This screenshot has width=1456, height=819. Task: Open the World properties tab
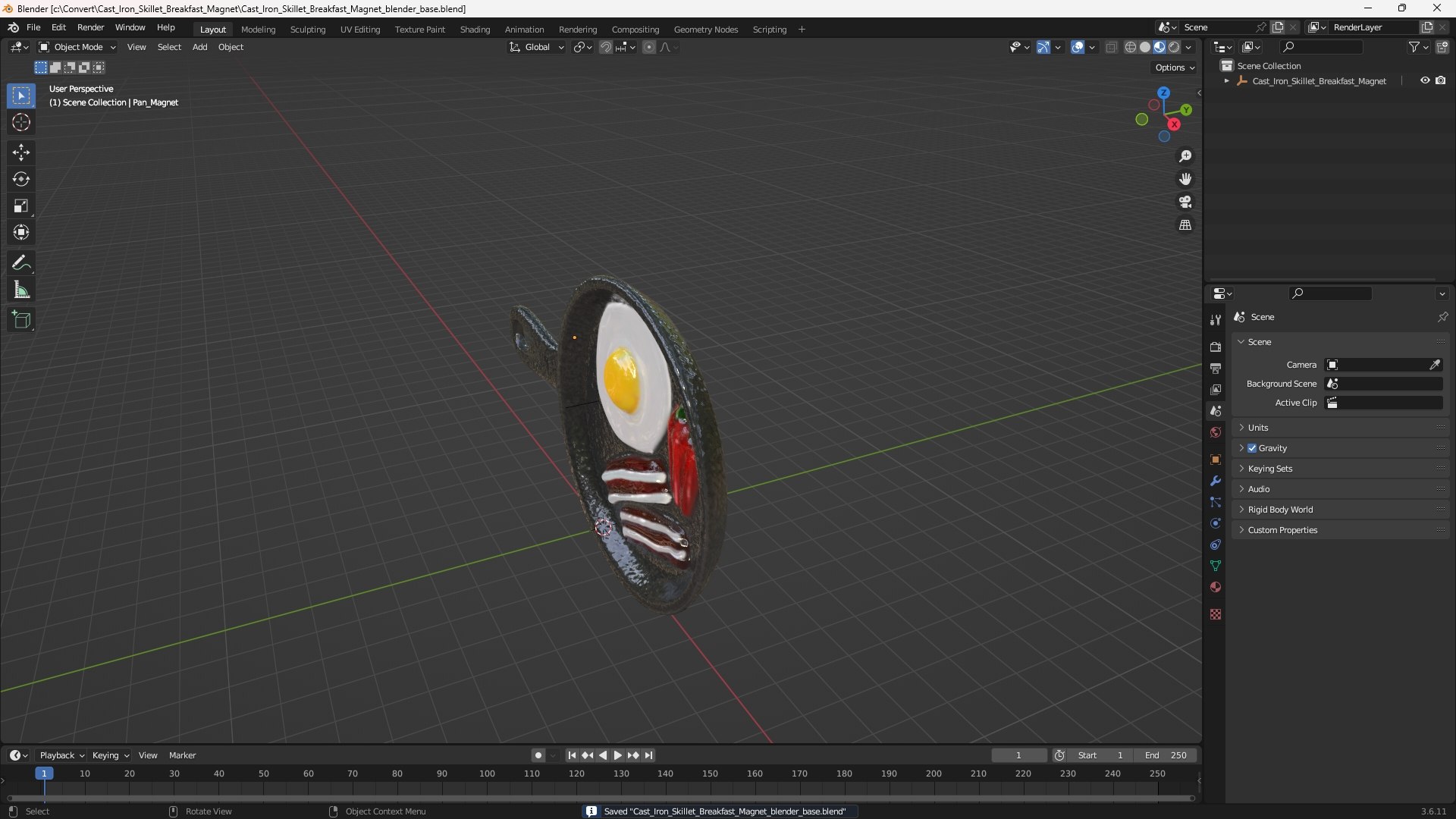tap(1216, 432)
